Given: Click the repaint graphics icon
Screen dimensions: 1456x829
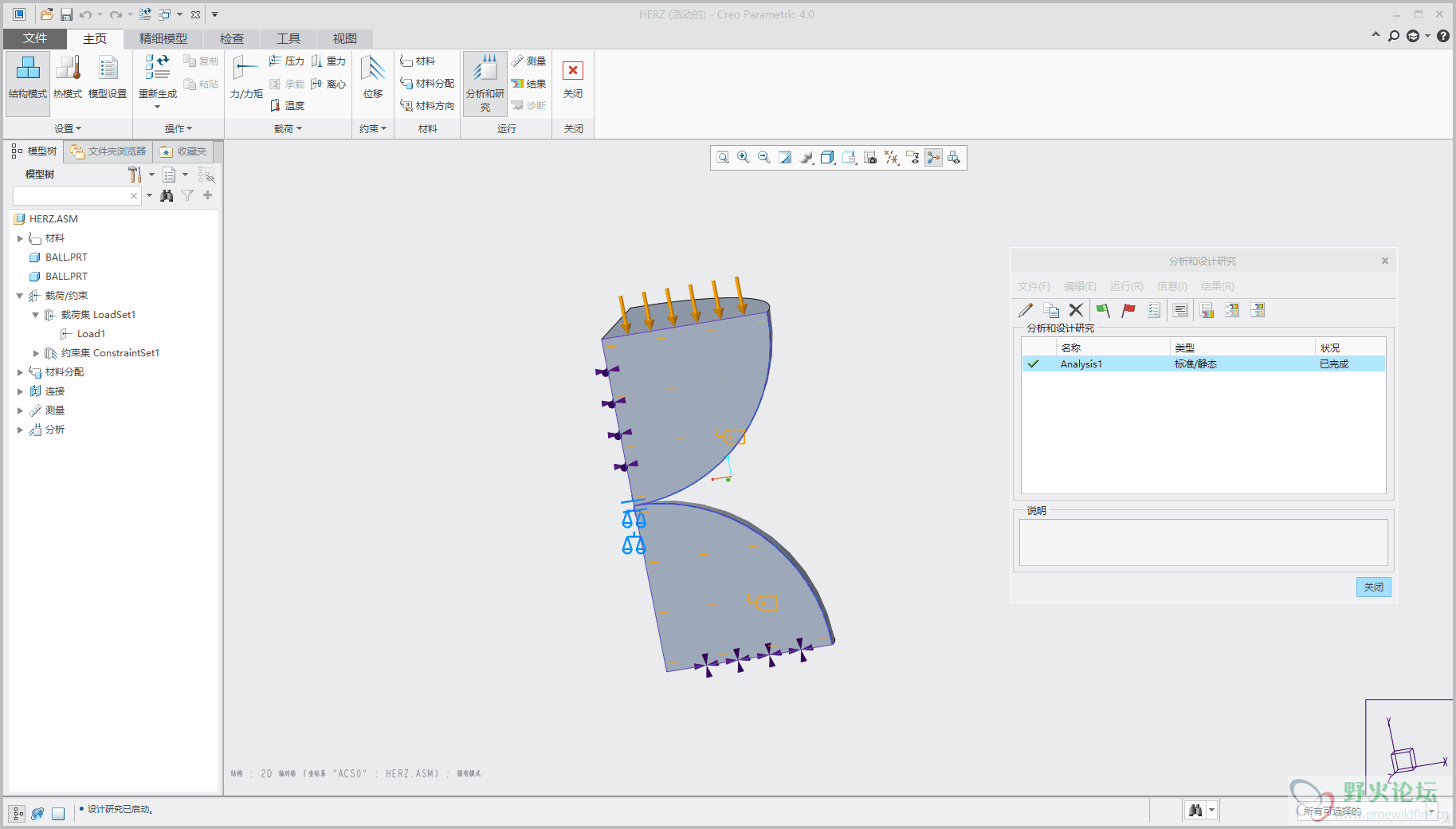Looking at the screenshot, I should 785,158.
